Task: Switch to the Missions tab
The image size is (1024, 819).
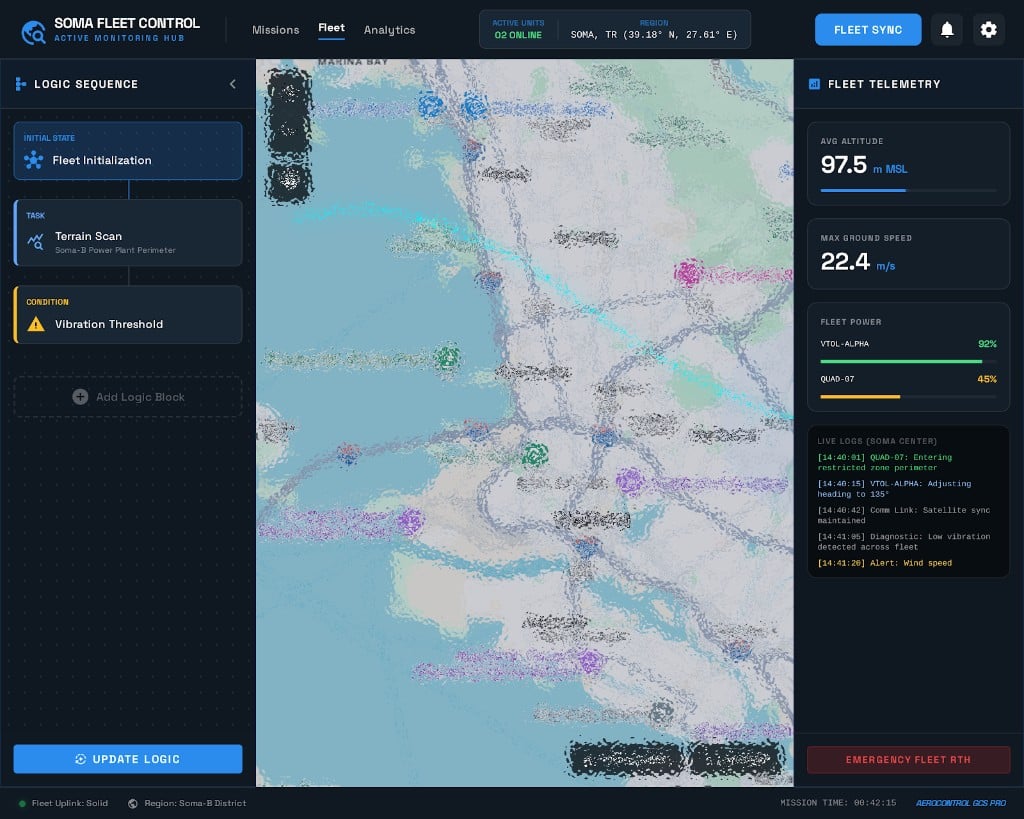Action: 276,30
